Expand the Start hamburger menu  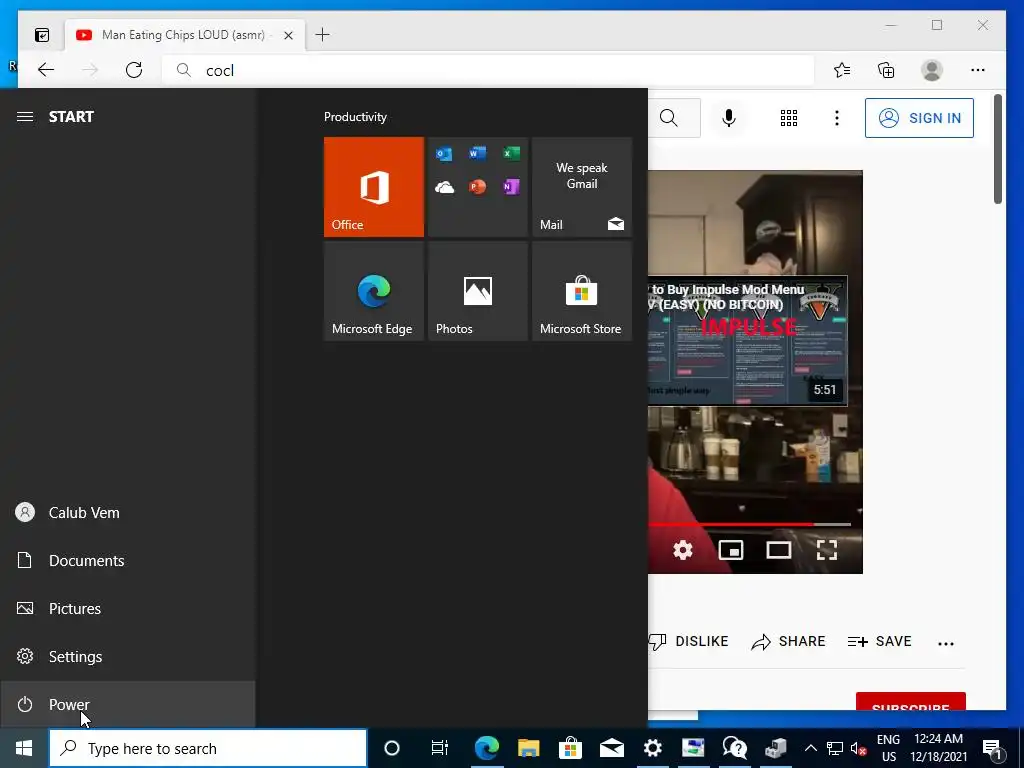[x=25, y=117]
